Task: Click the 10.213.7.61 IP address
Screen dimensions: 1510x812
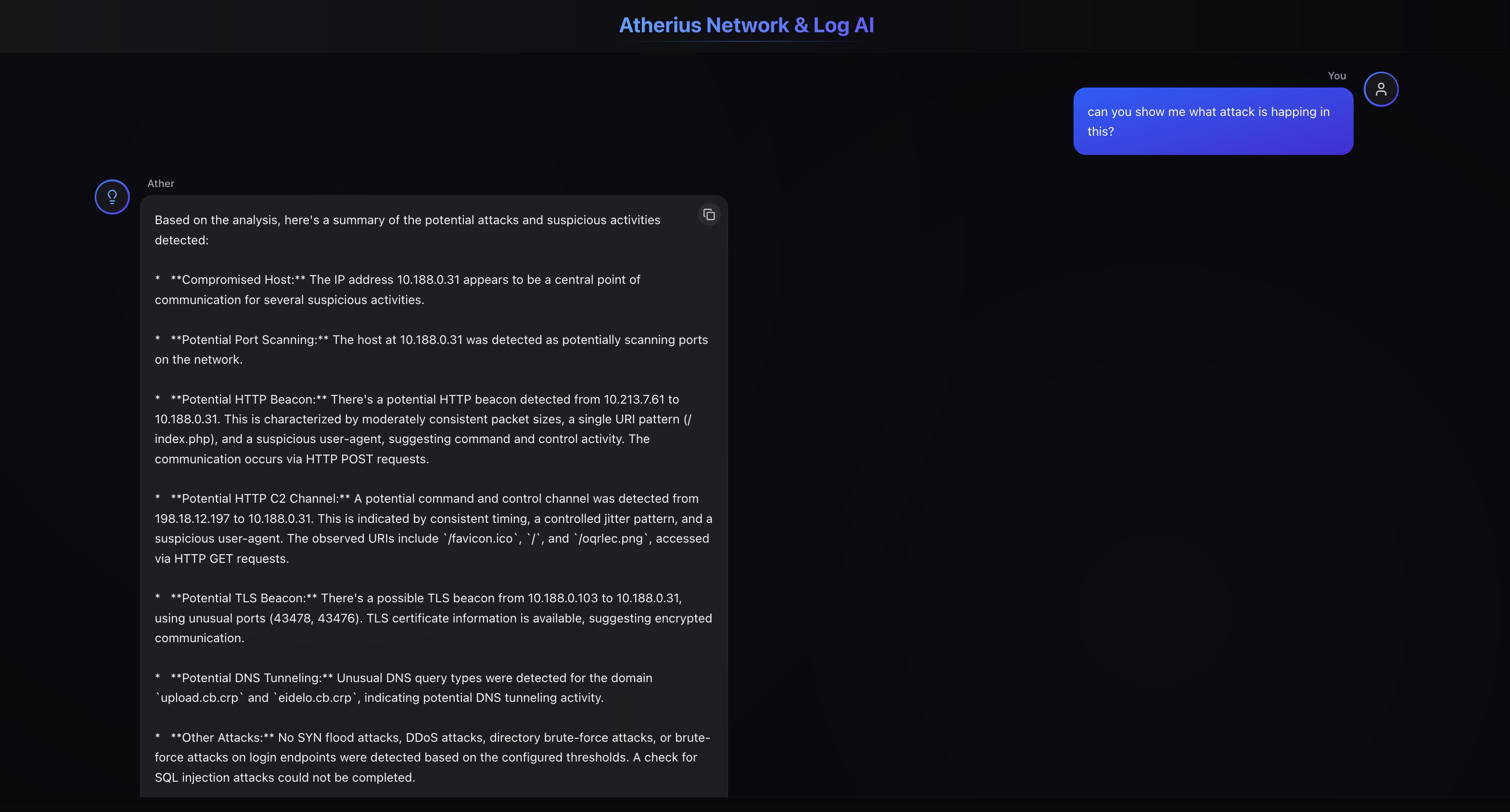Action: [x=634, y=400]
